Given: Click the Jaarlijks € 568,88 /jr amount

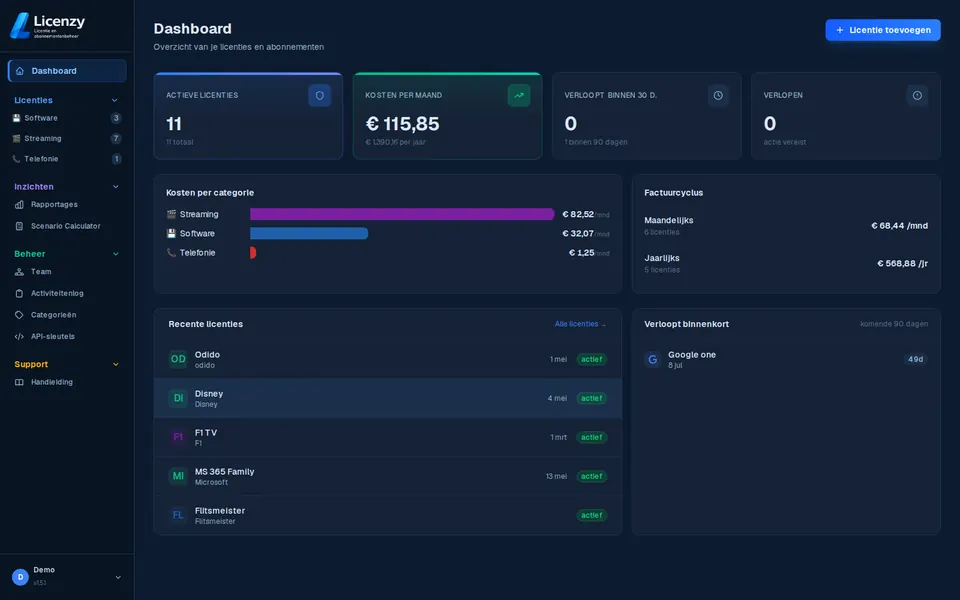Looking at the screenshot, I should pos(902,264).
